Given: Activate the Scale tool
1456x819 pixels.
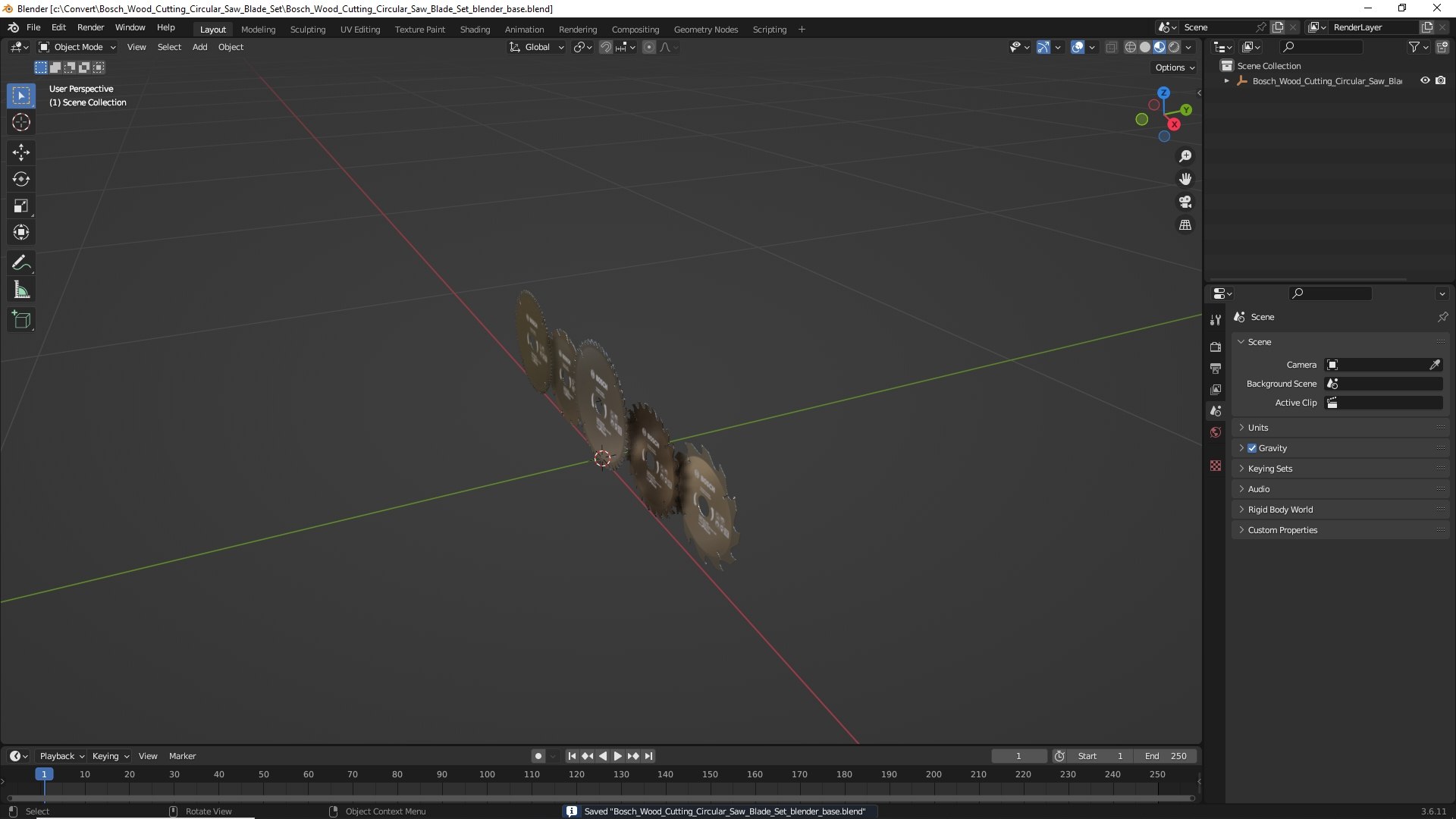Looking at the screenshot, I should coord(21,206).
